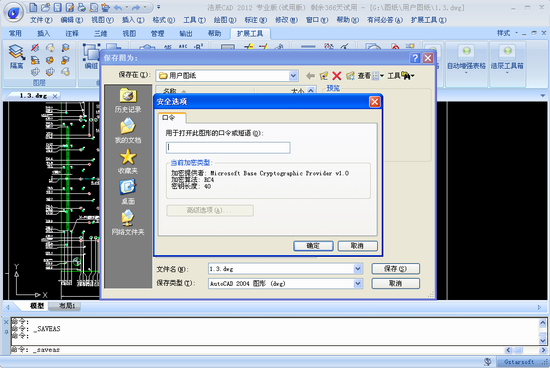
Task: Click the help question mark in save dialog
Action: tap(415, 58)
